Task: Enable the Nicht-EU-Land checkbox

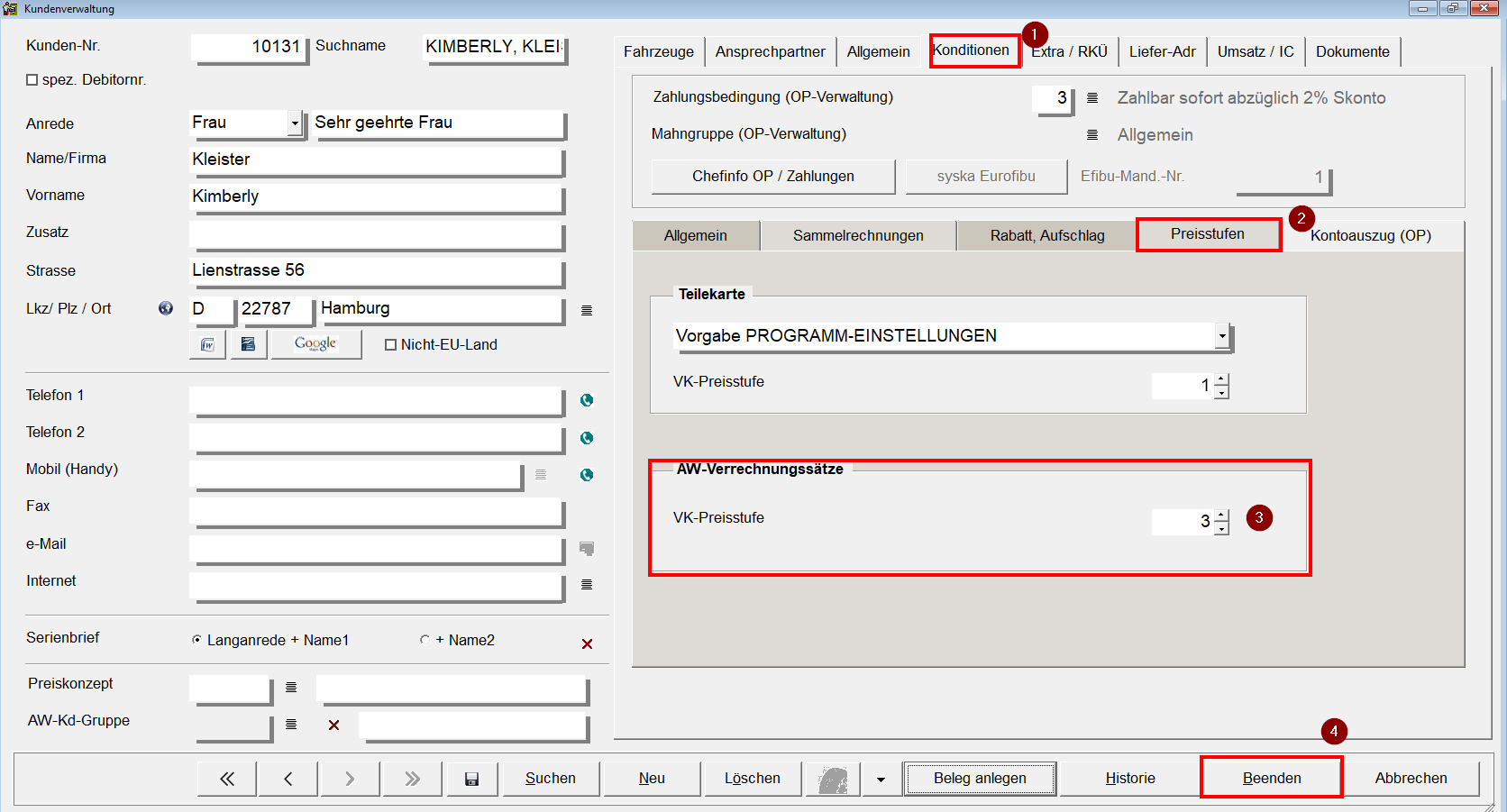Action: coord(391,345)
